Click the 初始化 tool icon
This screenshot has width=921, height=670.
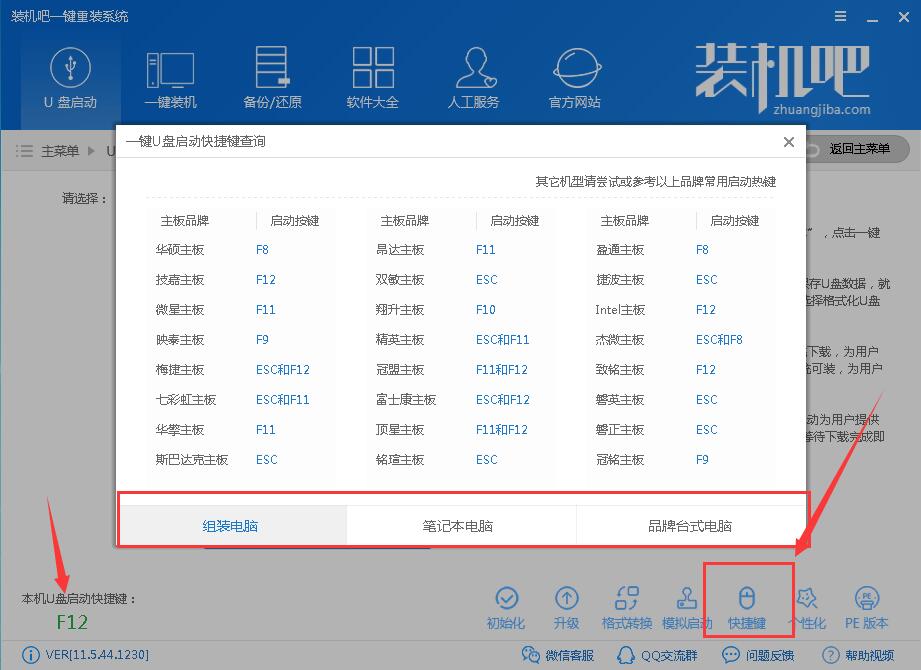click(506, 600)
